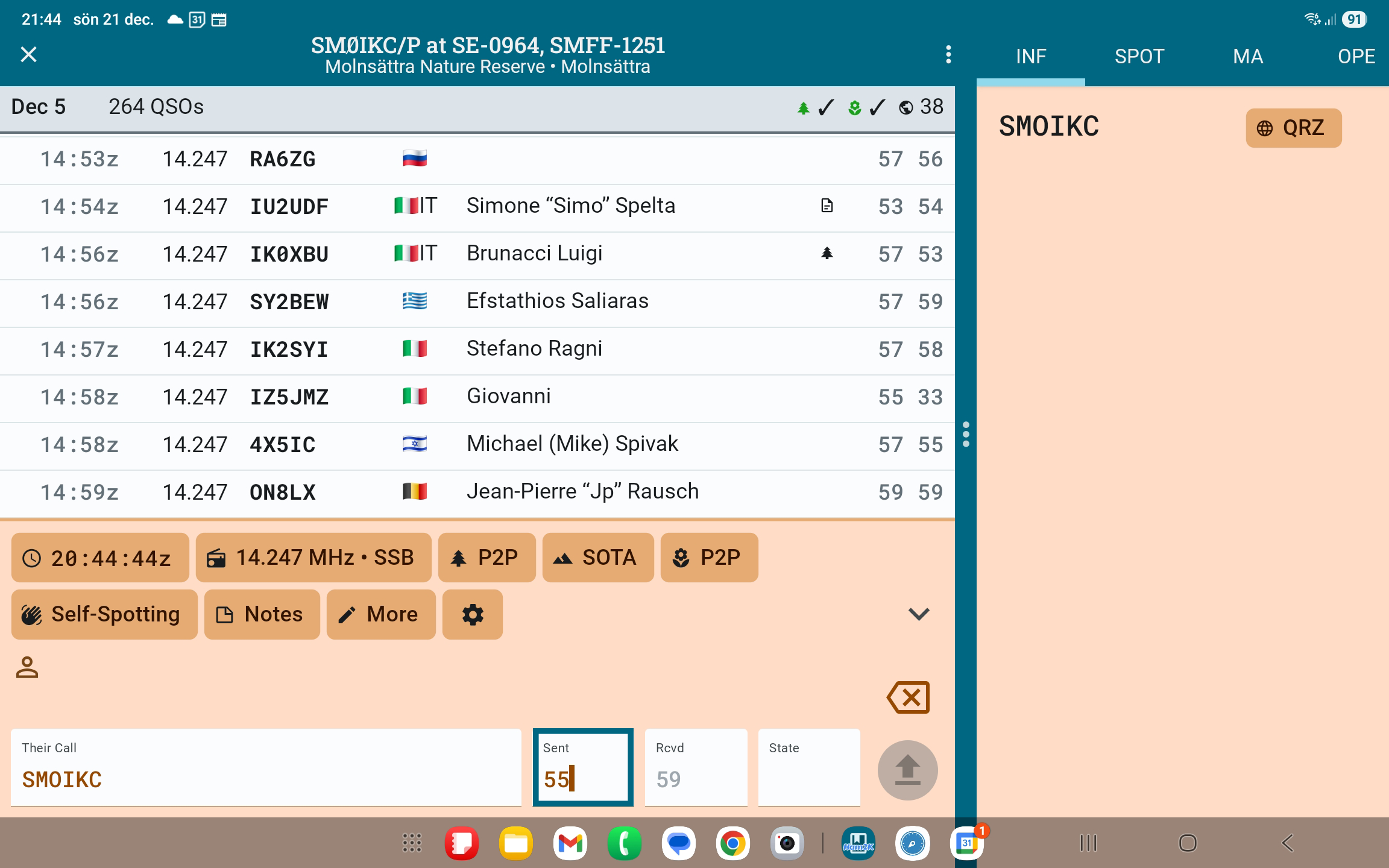Screen dimensions: 1389x868
Task: Expand the More fields options
Action: click(380, 615)
